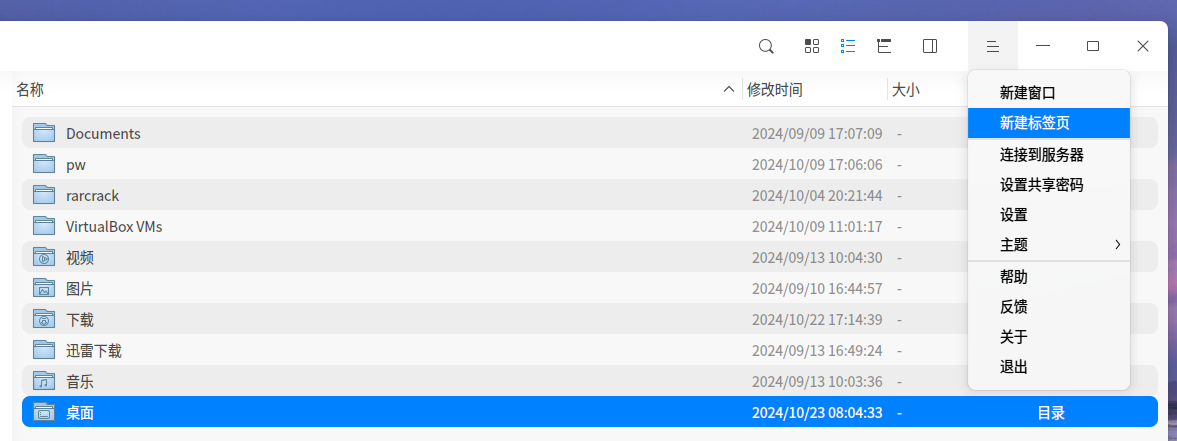This screenshot has width=1177, height=441.
Task: Click date 2024/10/04 20:21:44
Action: [817, 196]
